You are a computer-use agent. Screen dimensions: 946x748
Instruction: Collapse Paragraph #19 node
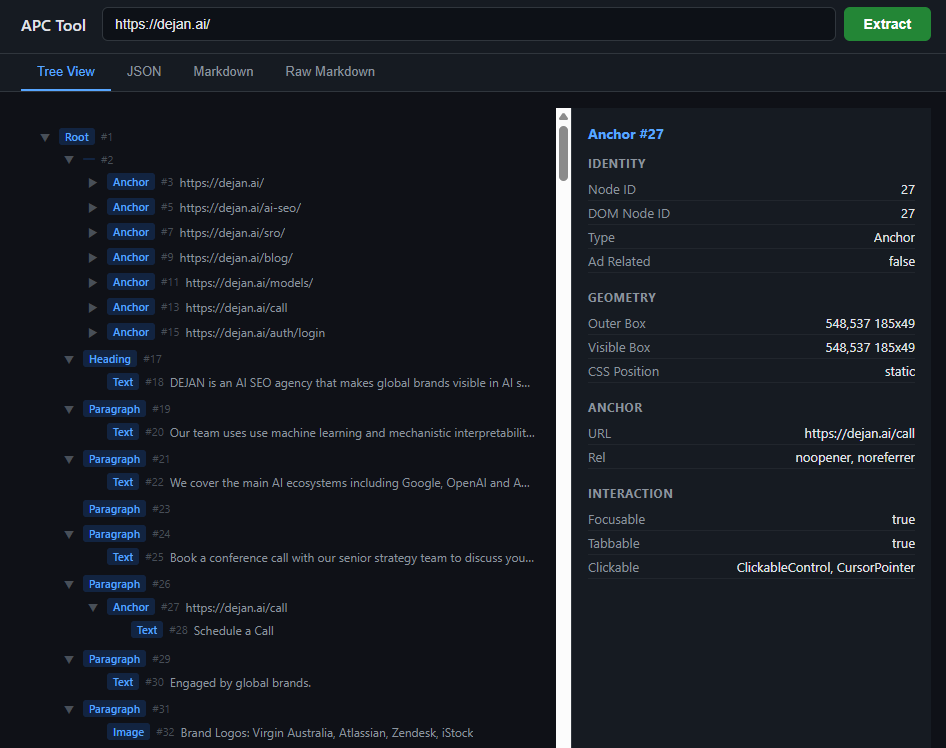tap(69, 410)
